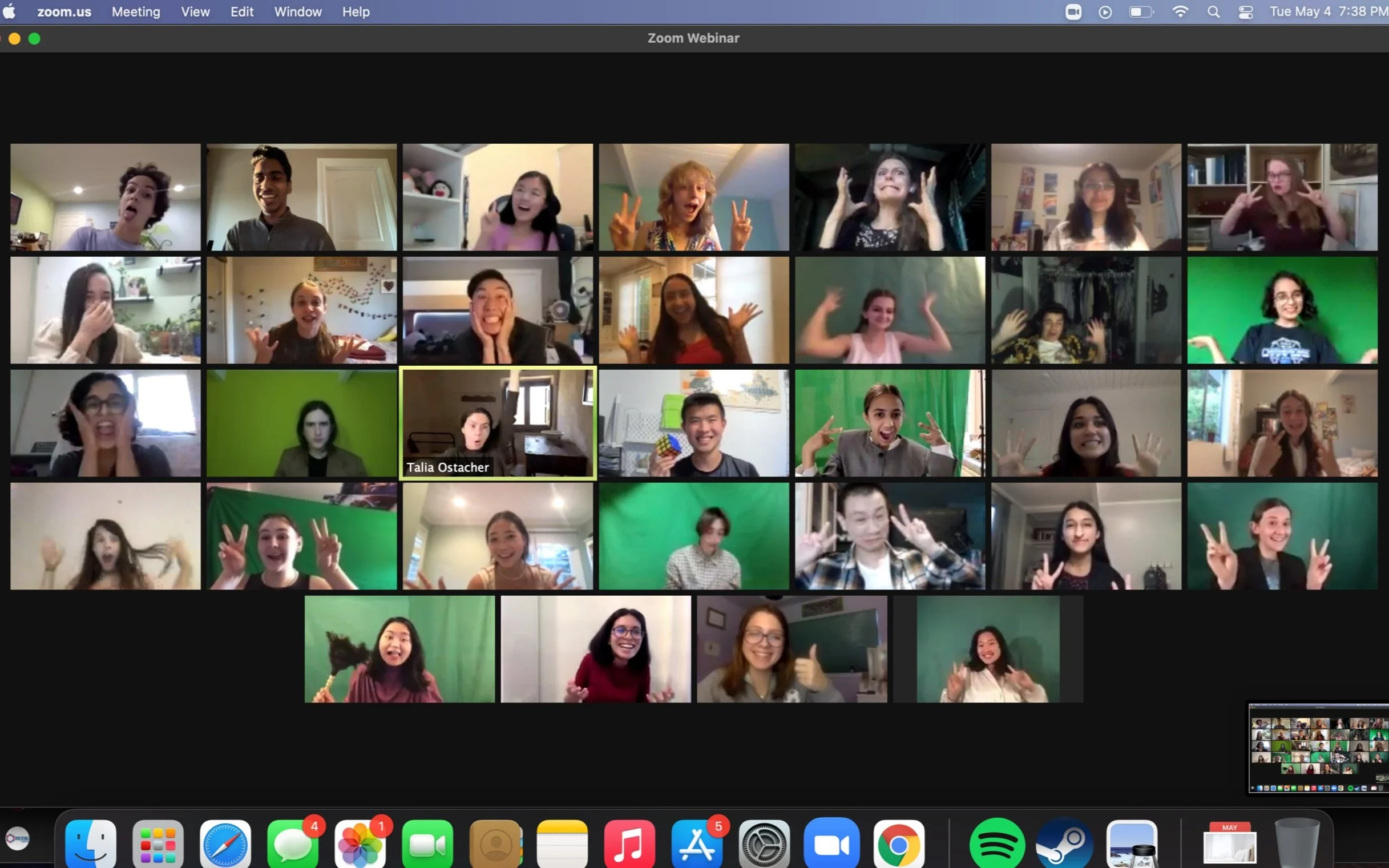Image resolution: width=1389 pixels, height=868 pixels.
Task: Click the date and time clock
Action: pyautogui.click(x=1328, y=12)
